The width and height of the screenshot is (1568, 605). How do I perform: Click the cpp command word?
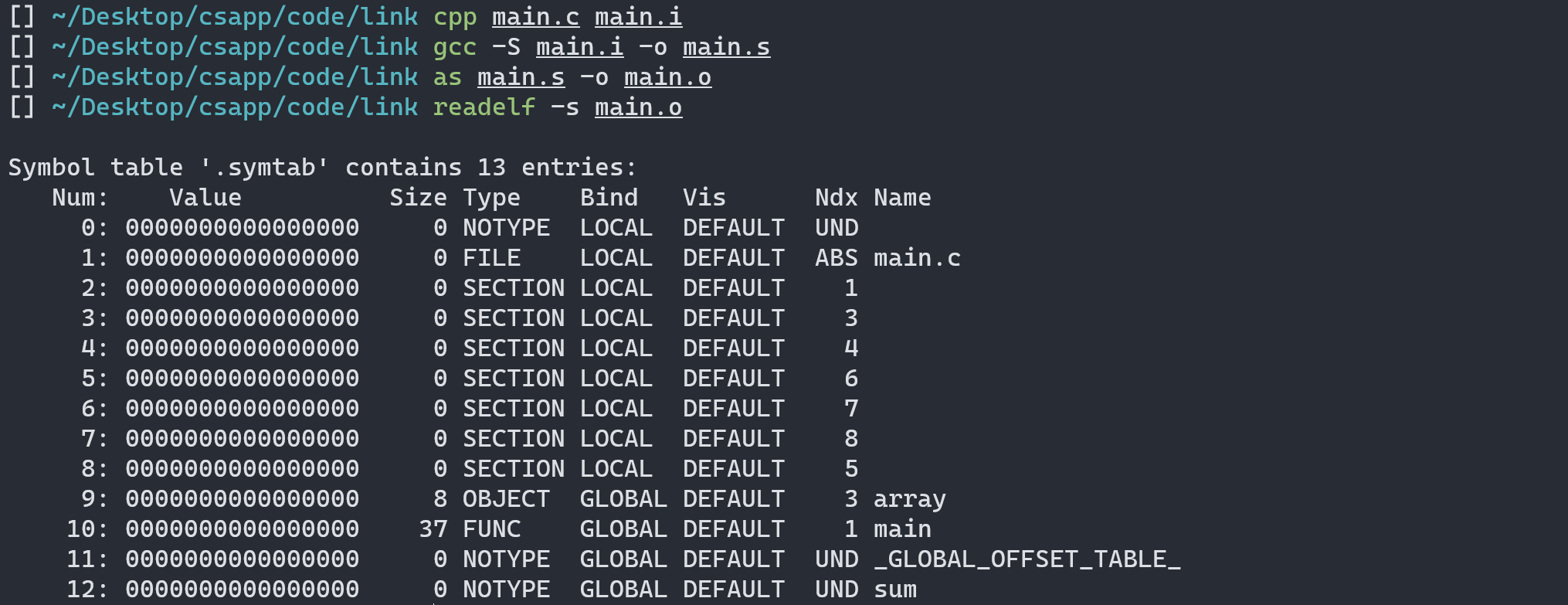point(454,16)
